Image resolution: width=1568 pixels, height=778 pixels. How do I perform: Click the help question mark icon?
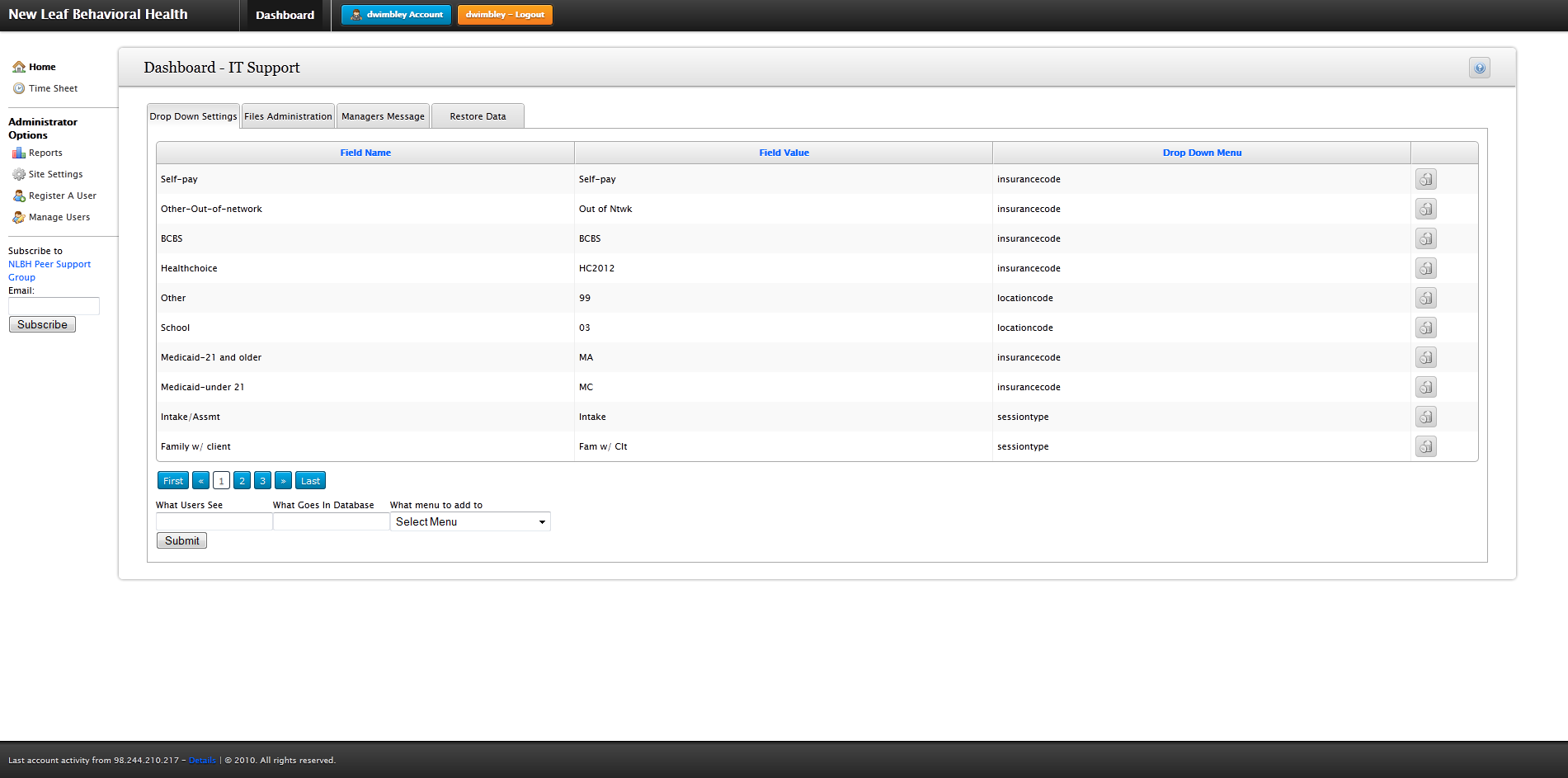[1479, 68]
